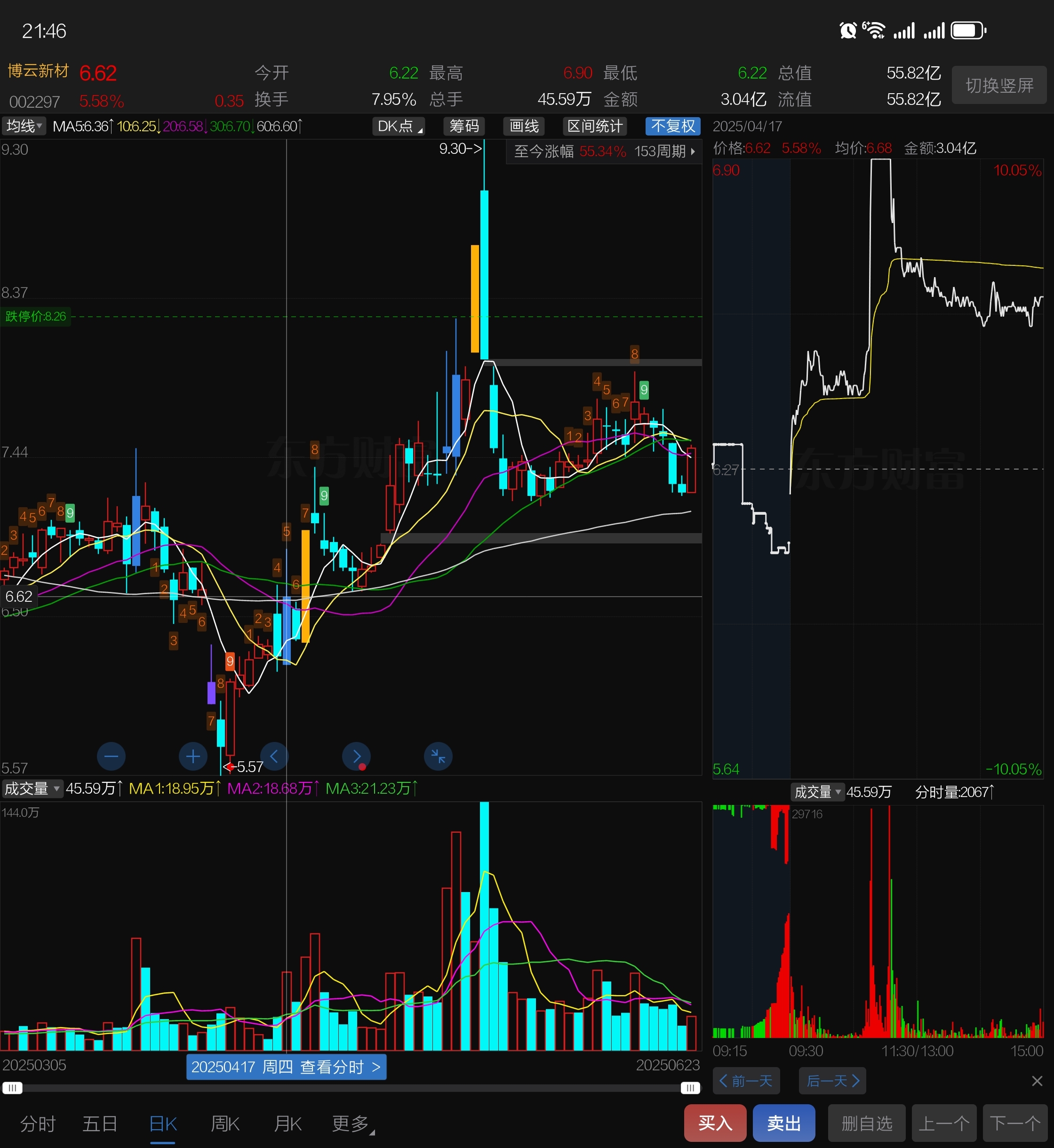Toggle the 筹码 chip distribution view
This screenshot has width=1054, height=1148.
tap(463, 126)
